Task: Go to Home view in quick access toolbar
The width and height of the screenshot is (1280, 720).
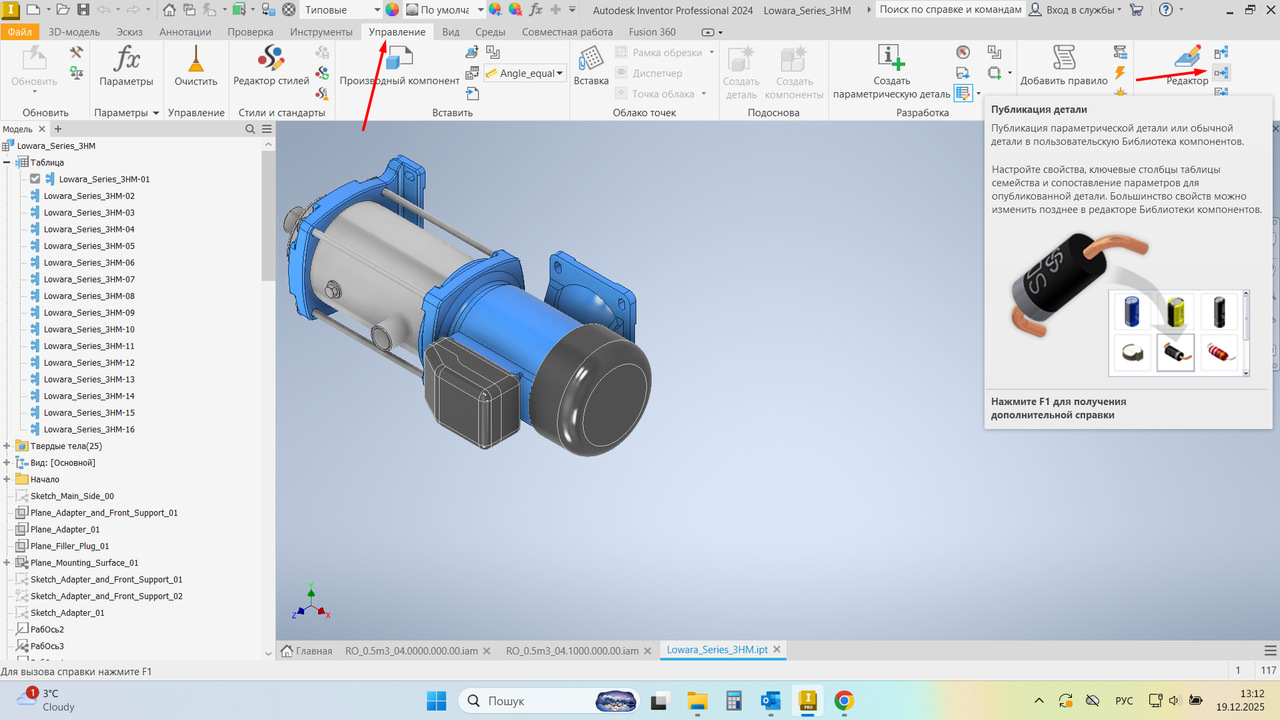Action: click(x=169, y=9)
